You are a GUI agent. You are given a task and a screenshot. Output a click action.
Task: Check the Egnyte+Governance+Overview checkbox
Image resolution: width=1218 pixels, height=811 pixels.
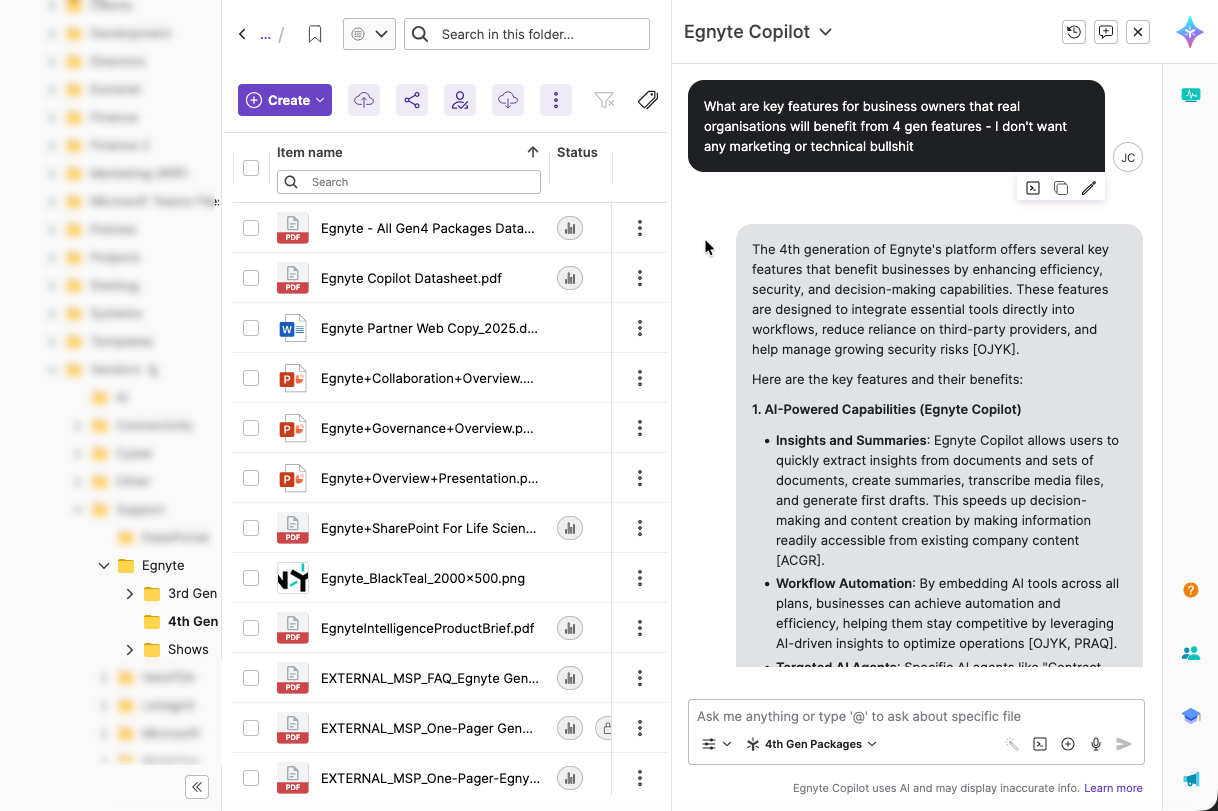tap(251, 428)
